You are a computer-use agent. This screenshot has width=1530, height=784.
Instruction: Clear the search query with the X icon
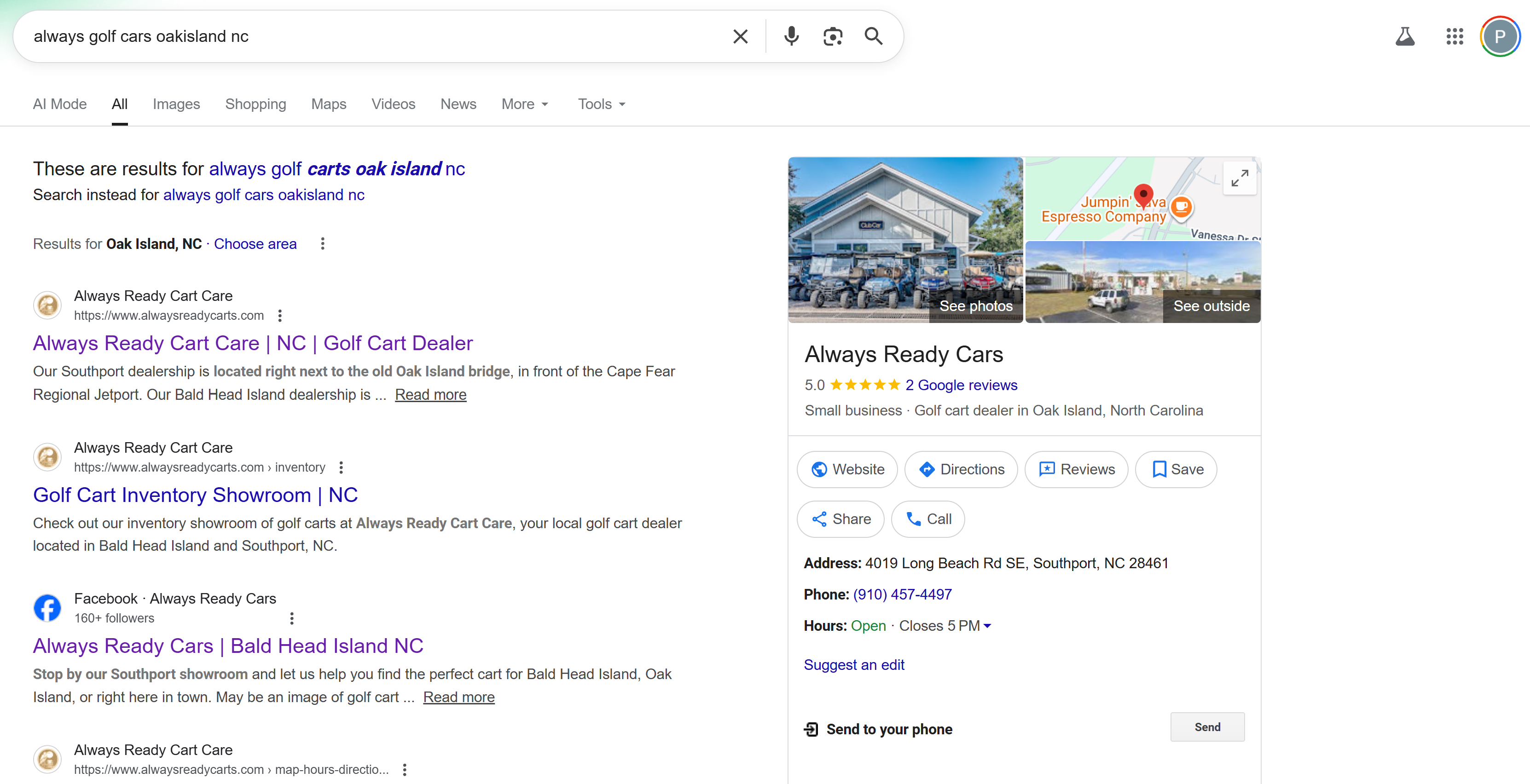[x=740, y=36]
